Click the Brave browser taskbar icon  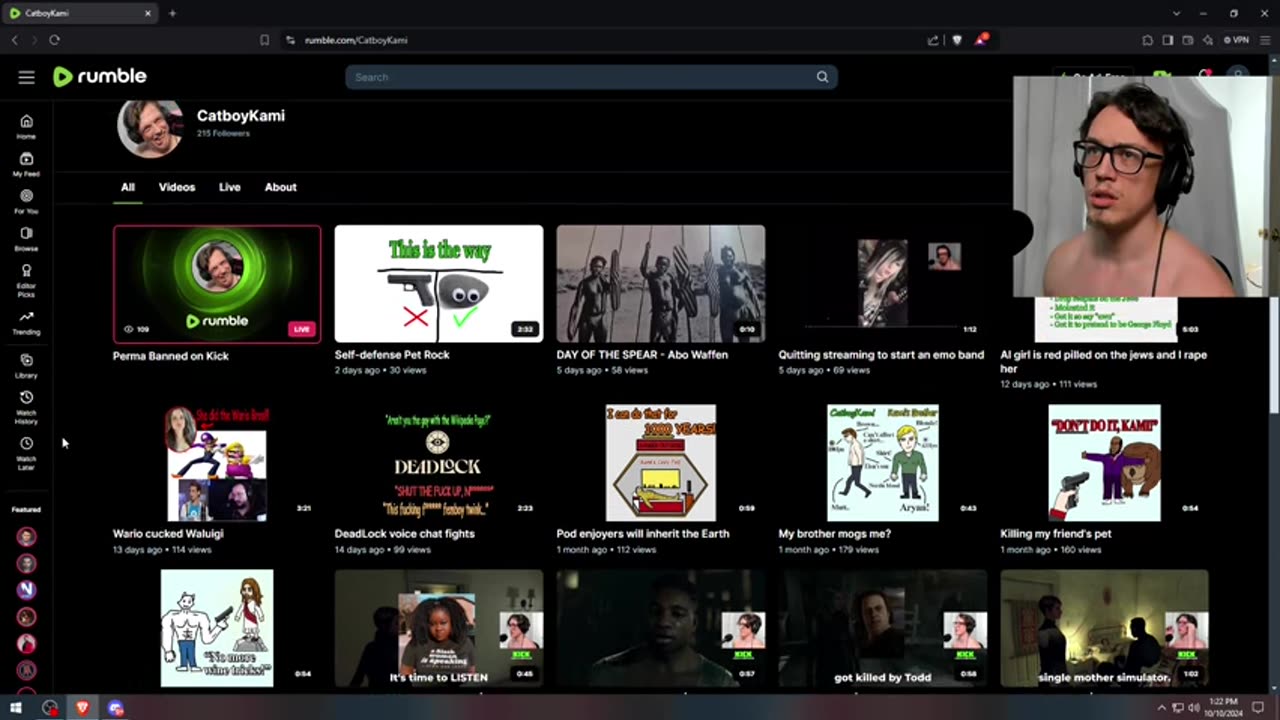point(82,708)
